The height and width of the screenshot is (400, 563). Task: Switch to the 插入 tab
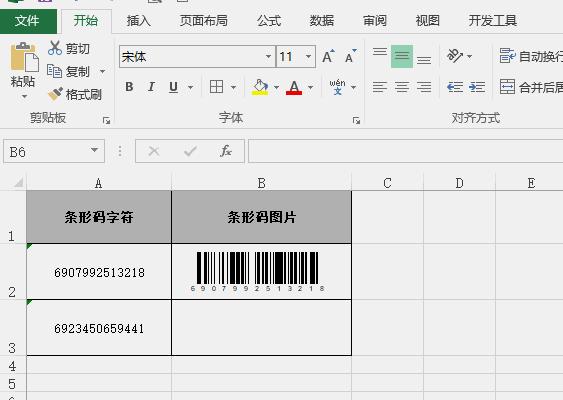[139, 21]
